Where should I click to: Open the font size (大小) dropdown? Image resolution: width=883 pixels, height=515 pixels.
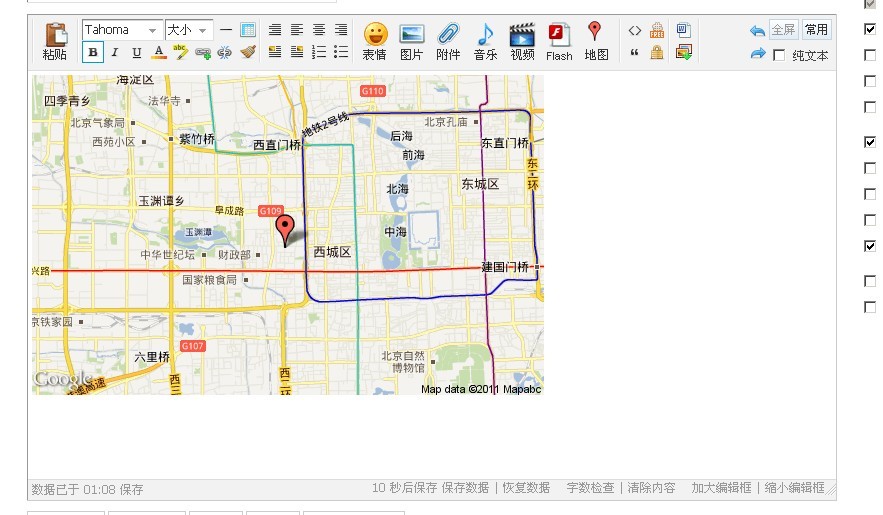[x=188, y=31]
